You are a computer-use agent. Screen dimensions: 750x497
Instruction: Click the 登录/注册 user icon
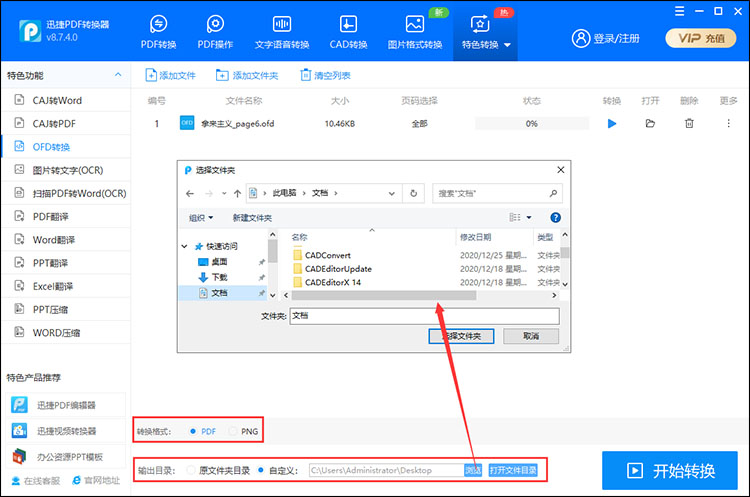point(581,38)
